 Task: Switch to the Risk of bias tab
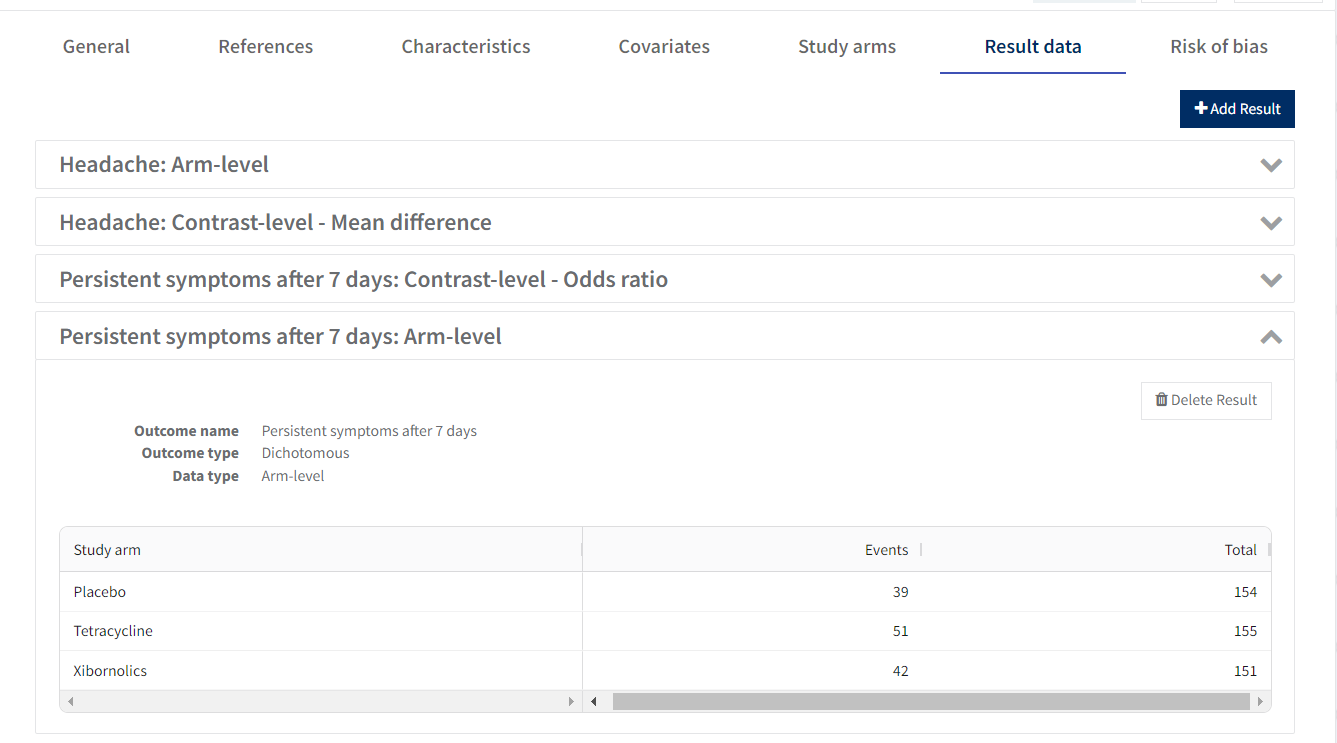(1219, 46)
